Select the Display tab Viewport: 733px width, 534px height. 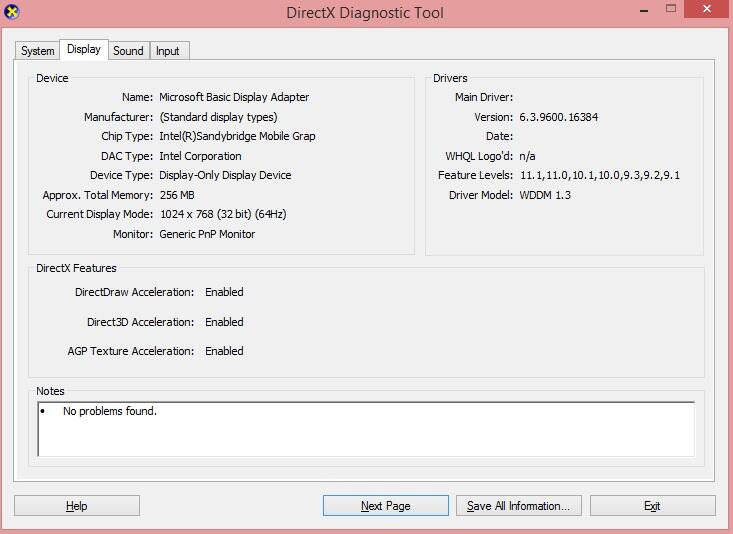tap(84, 49)
